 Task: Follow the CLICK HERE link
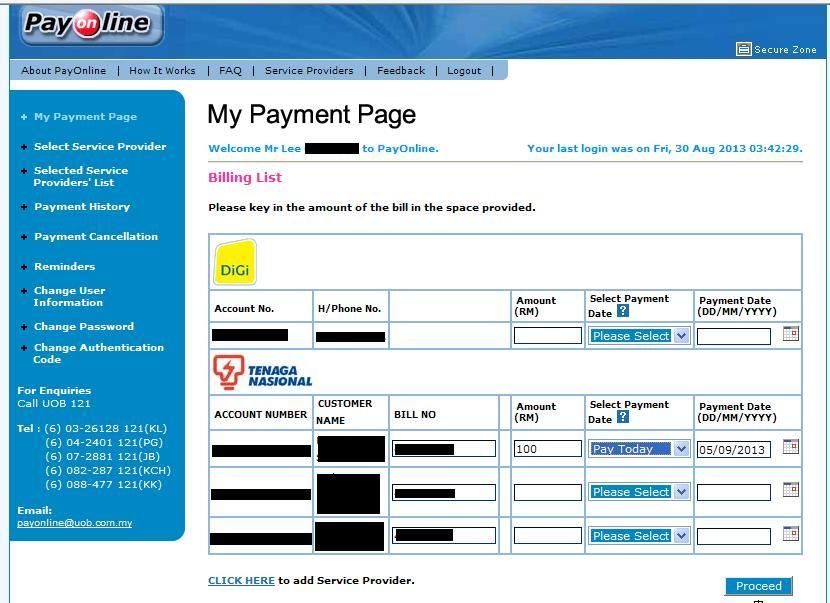(241, 580)
